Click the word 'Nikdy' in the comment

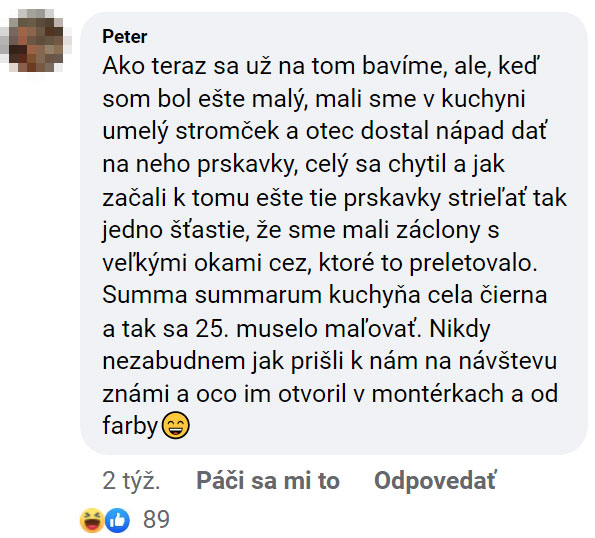[x=460, y=329]
